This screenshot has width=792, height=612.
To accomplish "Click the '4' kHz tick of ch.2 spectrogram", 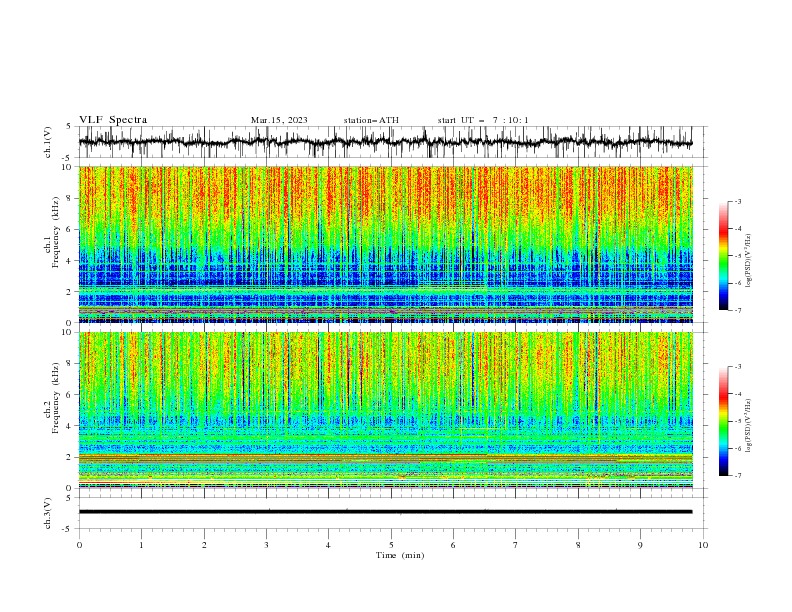I will 70,426.
